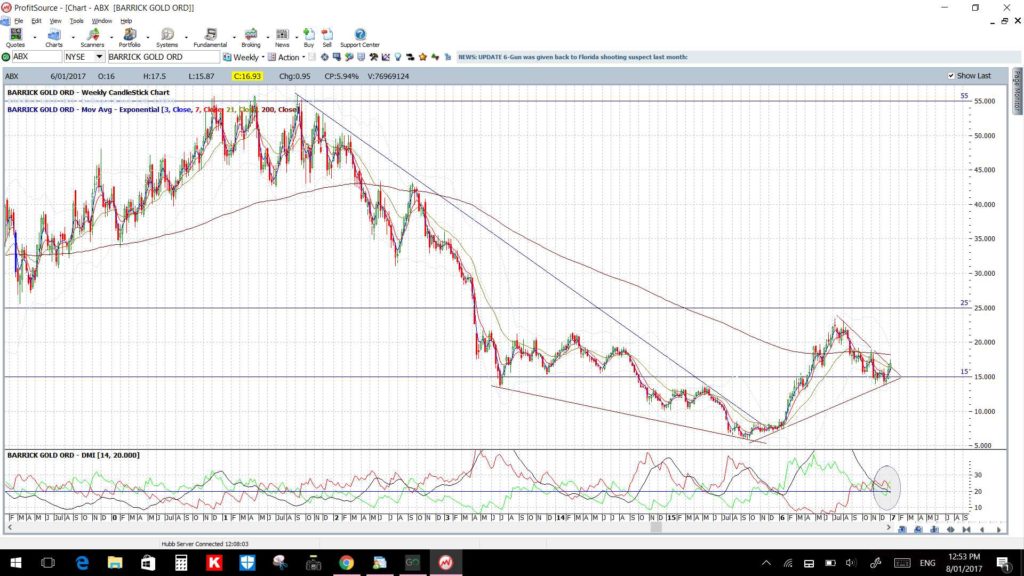1024x576 pixels.
Task: Step chart right with bottom arrow button
Action: (x=999, y=530)
